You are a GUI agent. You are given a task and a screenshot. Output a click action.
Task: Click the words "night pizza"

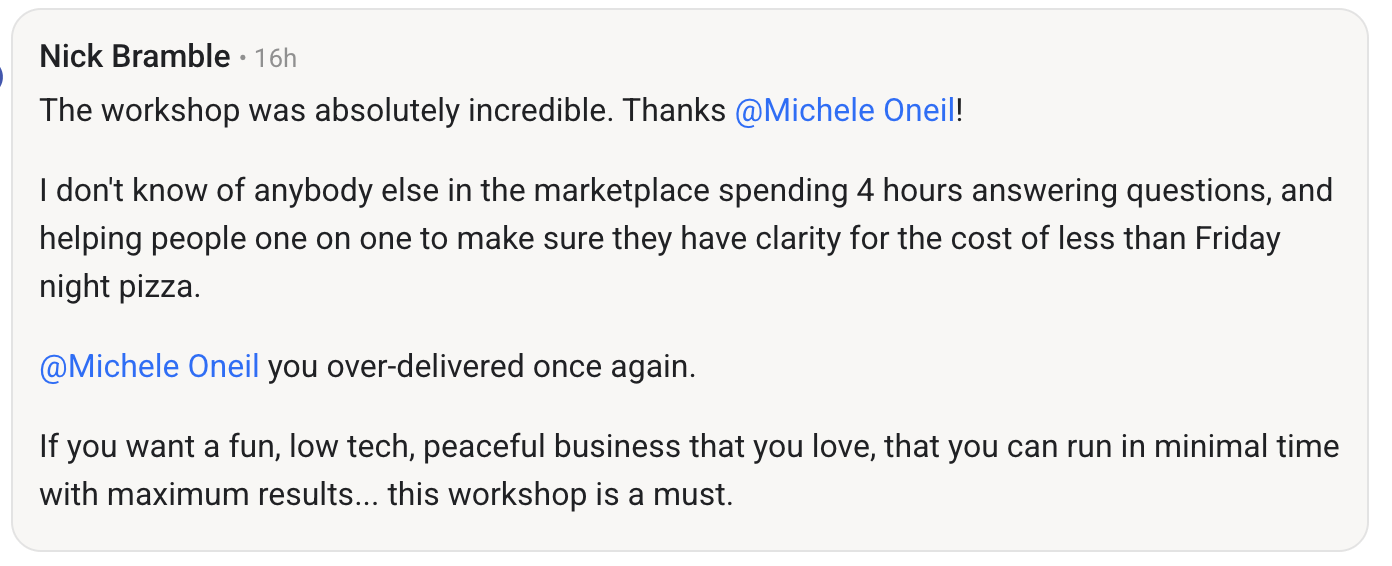[x=120, y=288]
